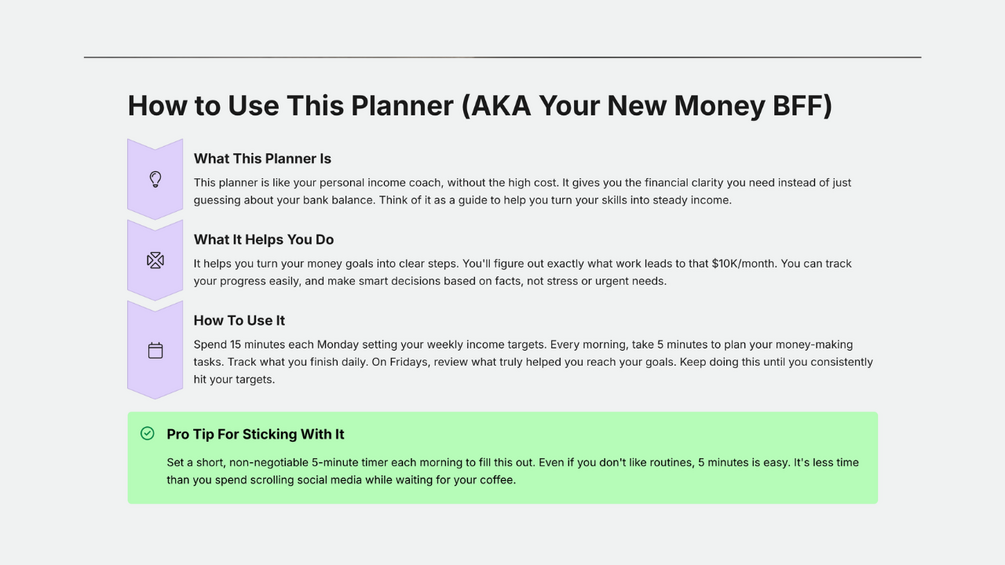Select the crossed envelope icon
Image resolution: width=1005 pixels, height=565 pixels.
click(x=155, y=260)
